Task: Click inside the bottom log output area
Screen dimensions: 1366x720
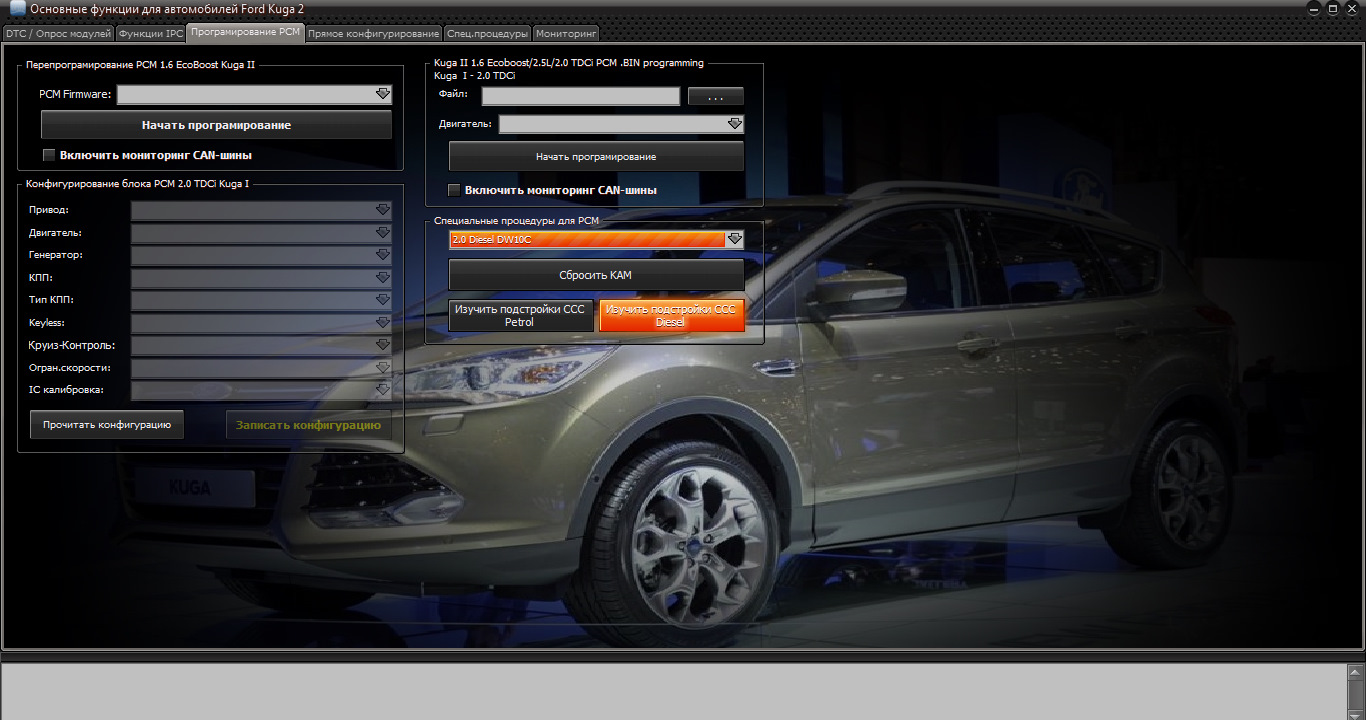Action: 673,691
